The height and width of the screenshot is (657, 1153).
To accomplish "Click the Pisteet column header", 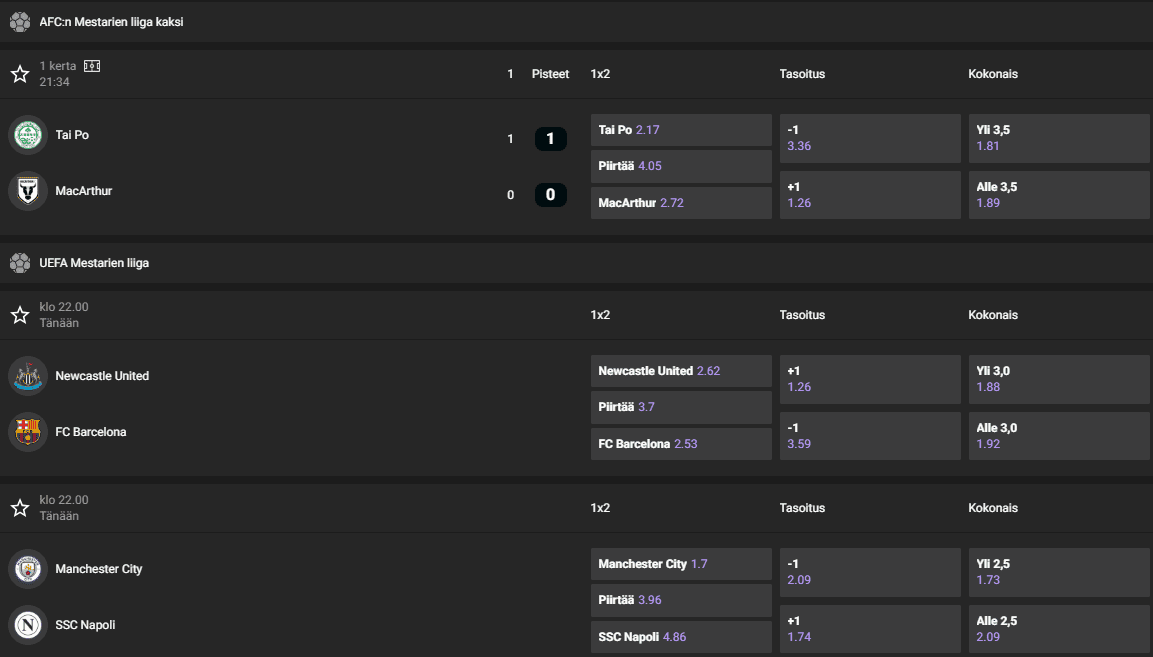I will click(550, 74).
